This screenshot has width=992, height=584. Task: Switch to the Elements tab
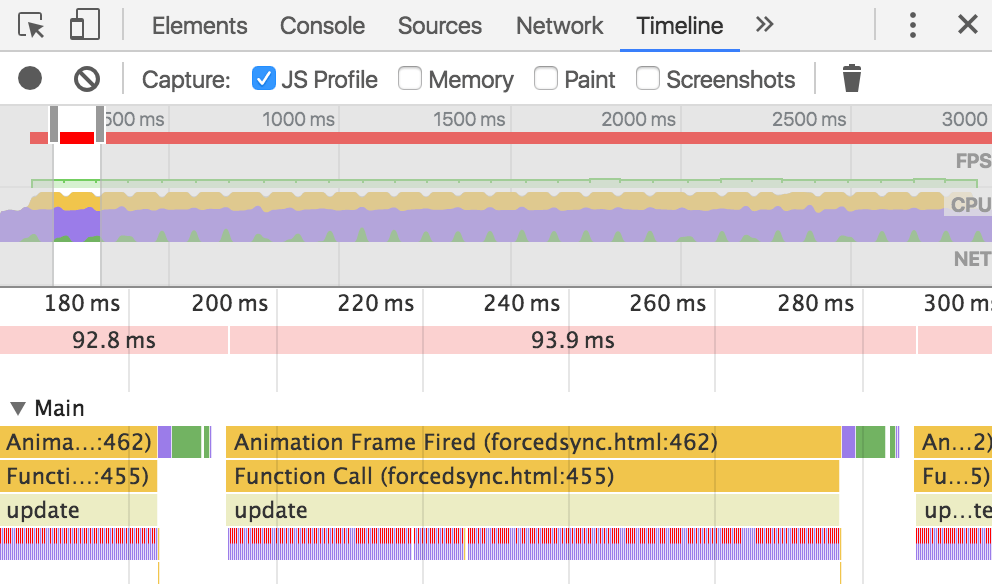(x=199, y=26)
